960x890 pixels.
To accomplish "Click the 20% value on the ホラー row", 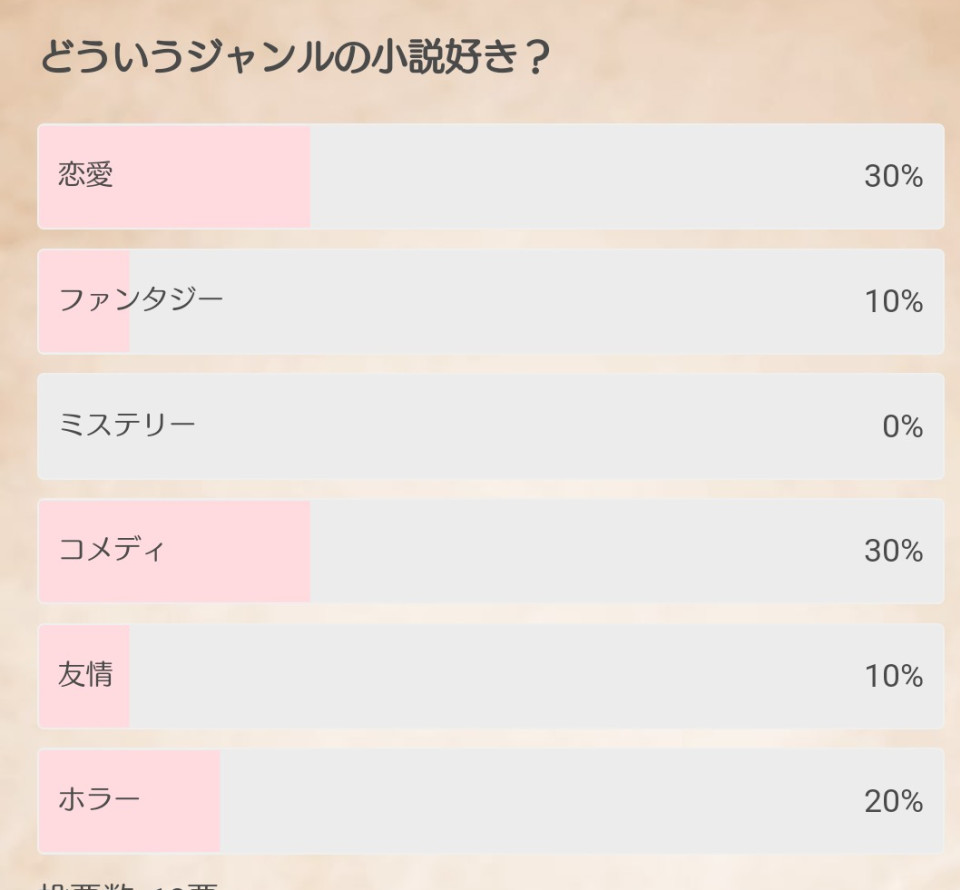I will coord(893,801).
